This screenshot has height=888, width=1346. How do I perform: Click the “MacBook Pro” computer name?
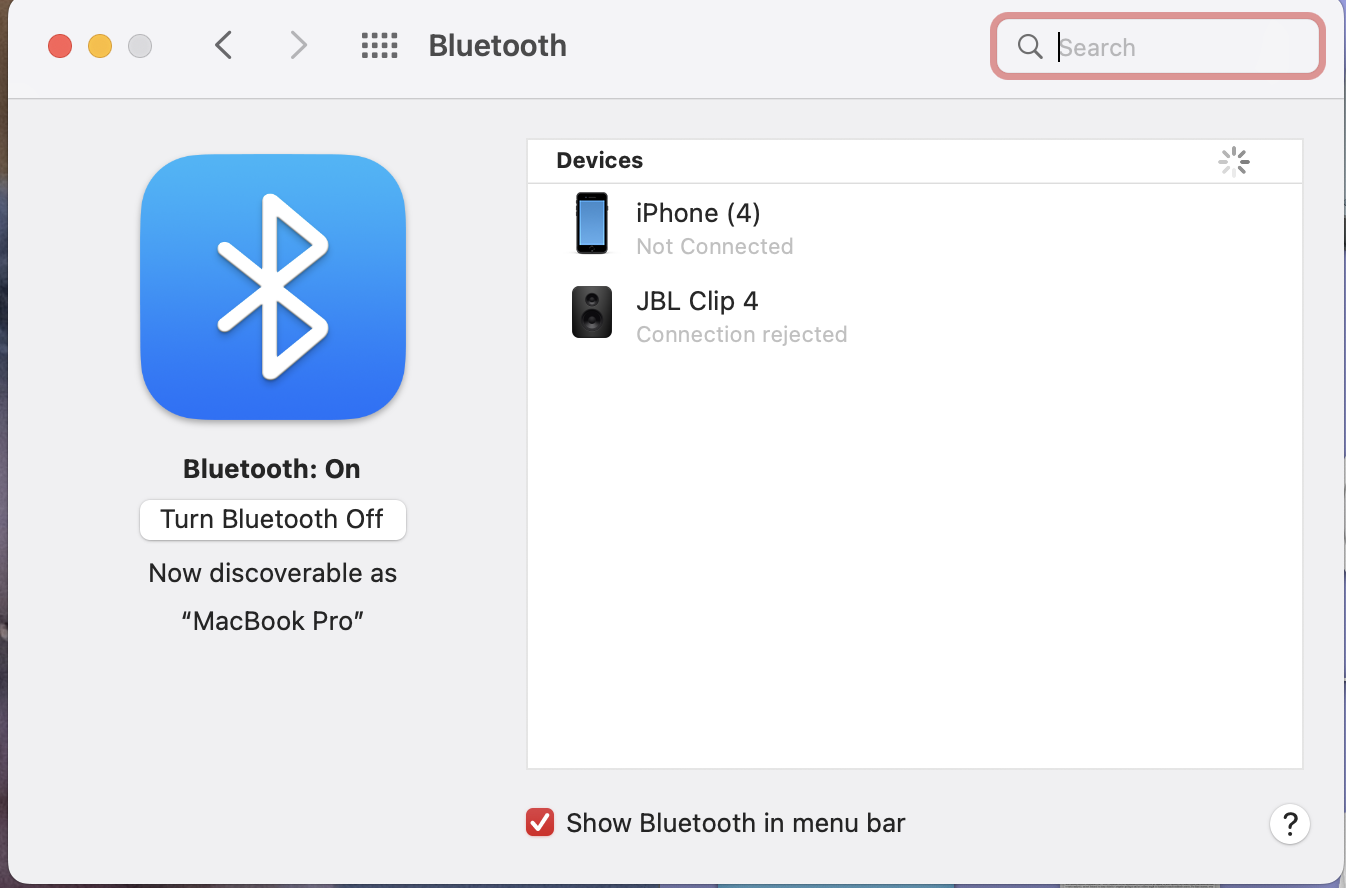click(273, 621)
